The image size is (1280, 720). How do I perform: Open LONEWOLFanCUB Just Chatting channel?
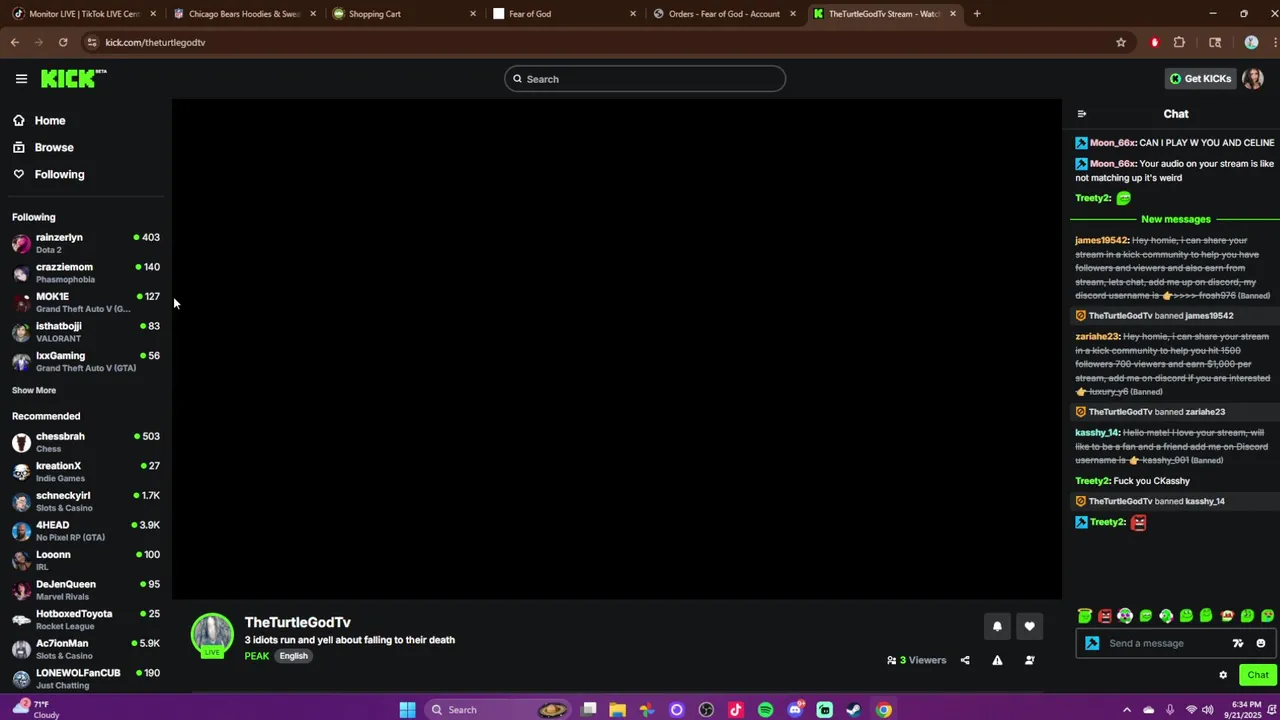[86, 678]
